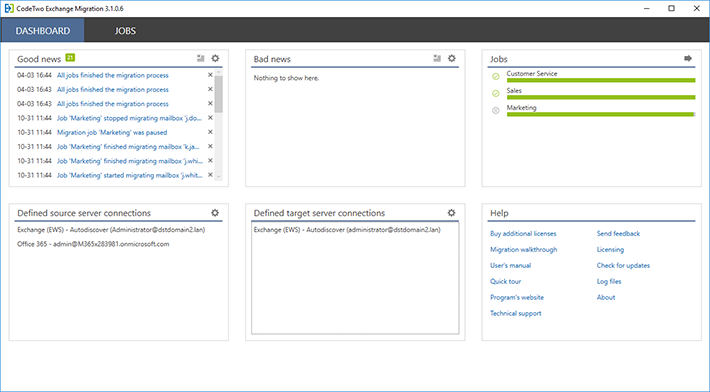Open the Migration walkthrough link
Screen dimensions: 710x392
pos(523,249)
